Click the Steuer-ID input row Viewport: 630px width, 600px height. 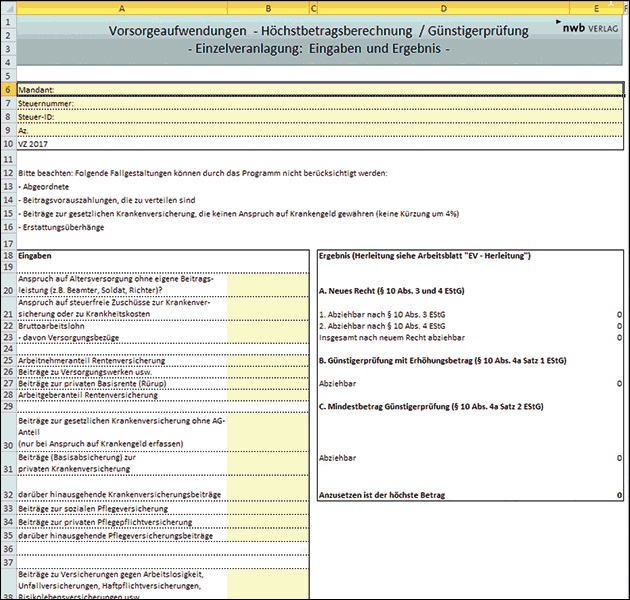pyautogui.click(x=320, y=116)
